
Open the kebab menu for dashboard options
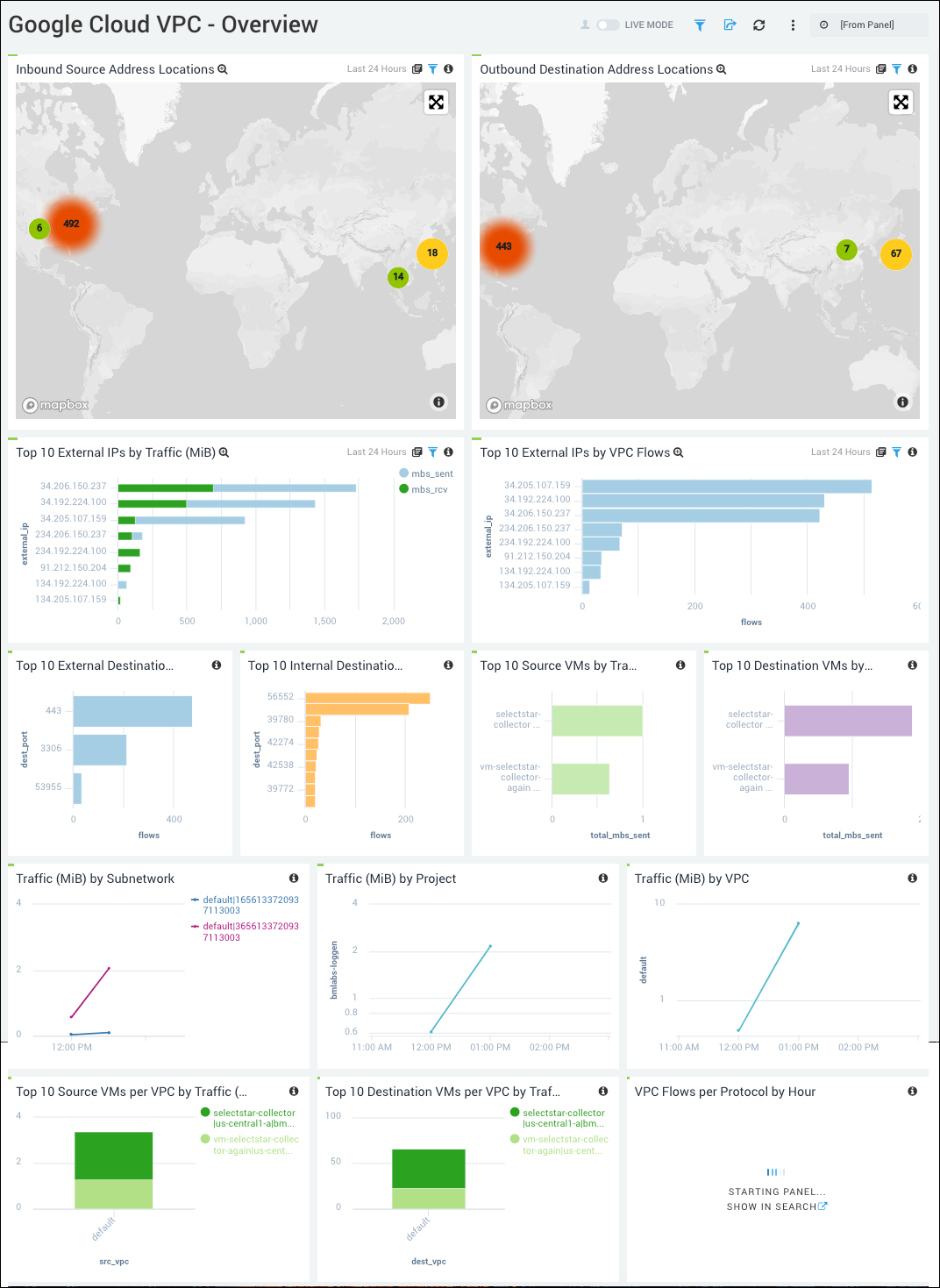(x=792, y=25)
